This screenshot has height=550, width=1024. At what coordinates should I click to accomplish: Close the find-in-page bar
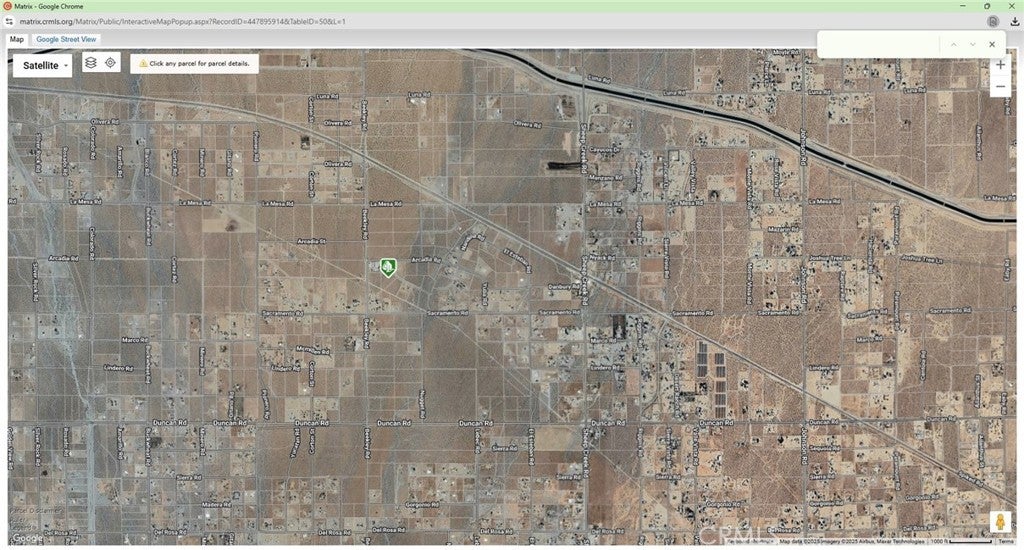point(992,45)
